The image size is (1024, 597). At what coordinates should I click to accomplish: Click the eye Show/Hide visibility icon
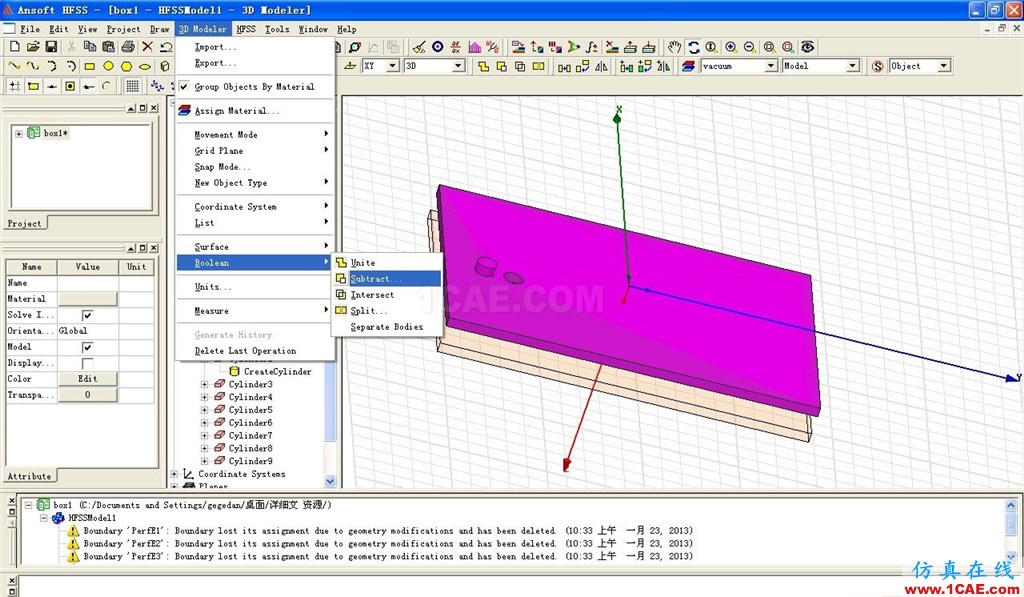click(x=808, y=47)
